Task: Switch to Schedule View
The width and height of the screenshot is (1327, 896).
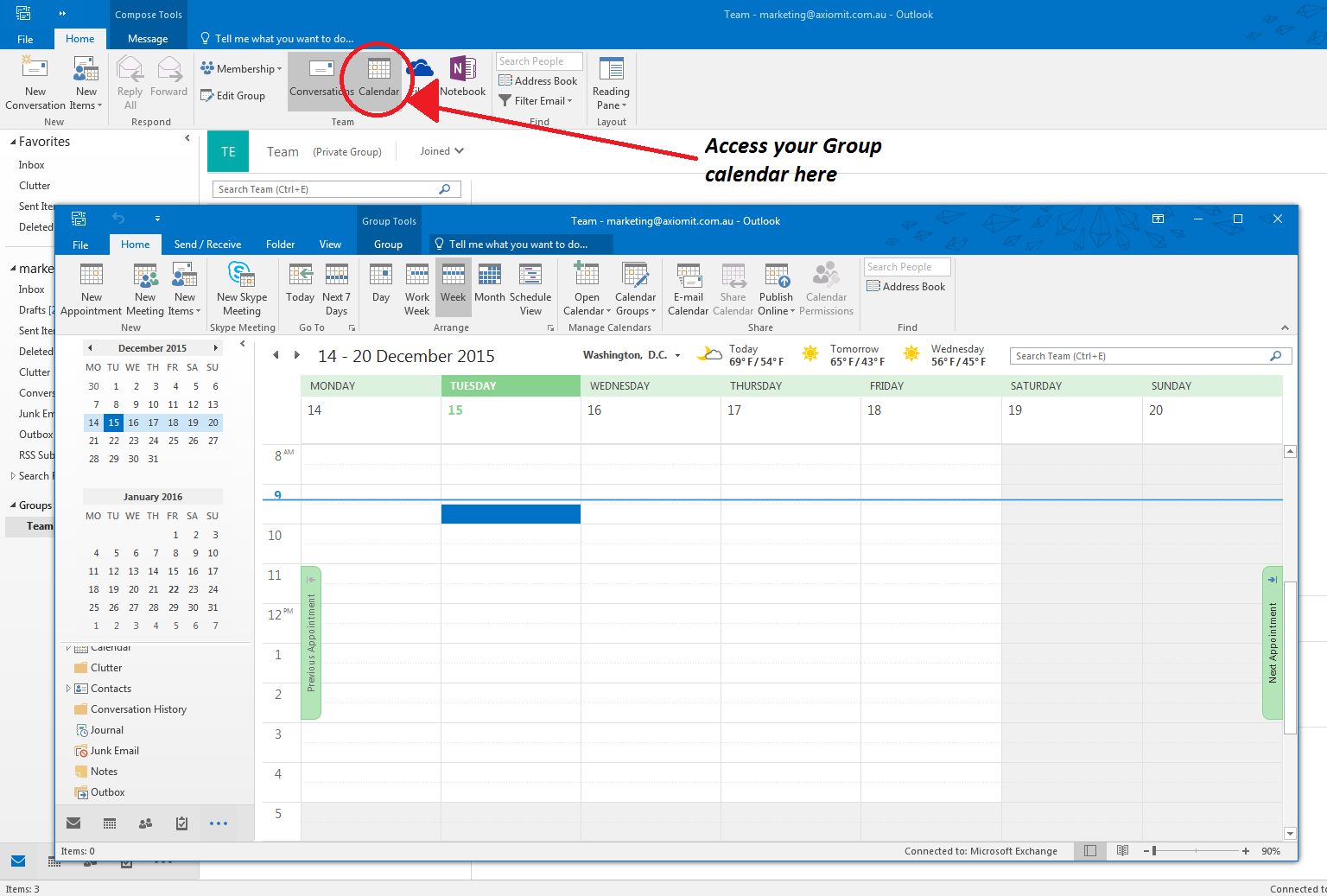Action: pyautogui.click(x=530, y=289)
